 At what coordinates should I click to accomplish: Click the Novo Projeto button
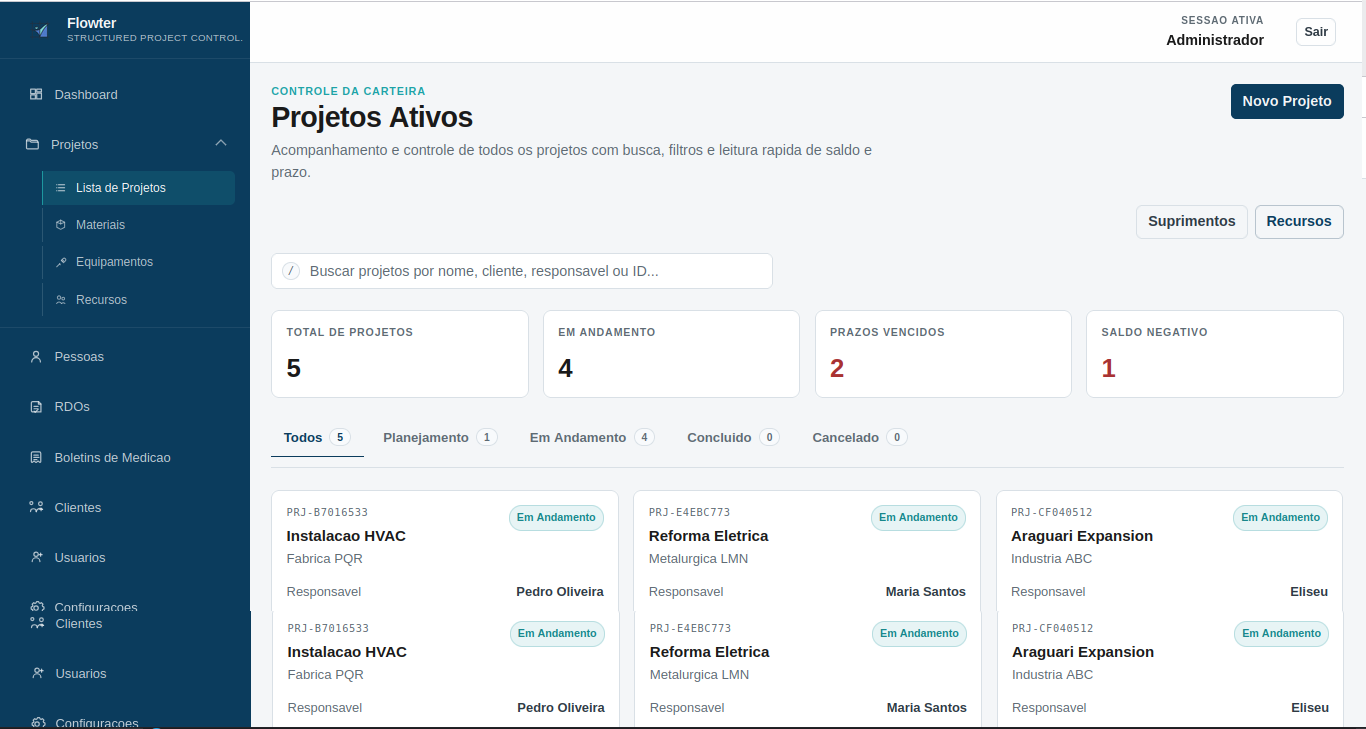pos(1287,101)
